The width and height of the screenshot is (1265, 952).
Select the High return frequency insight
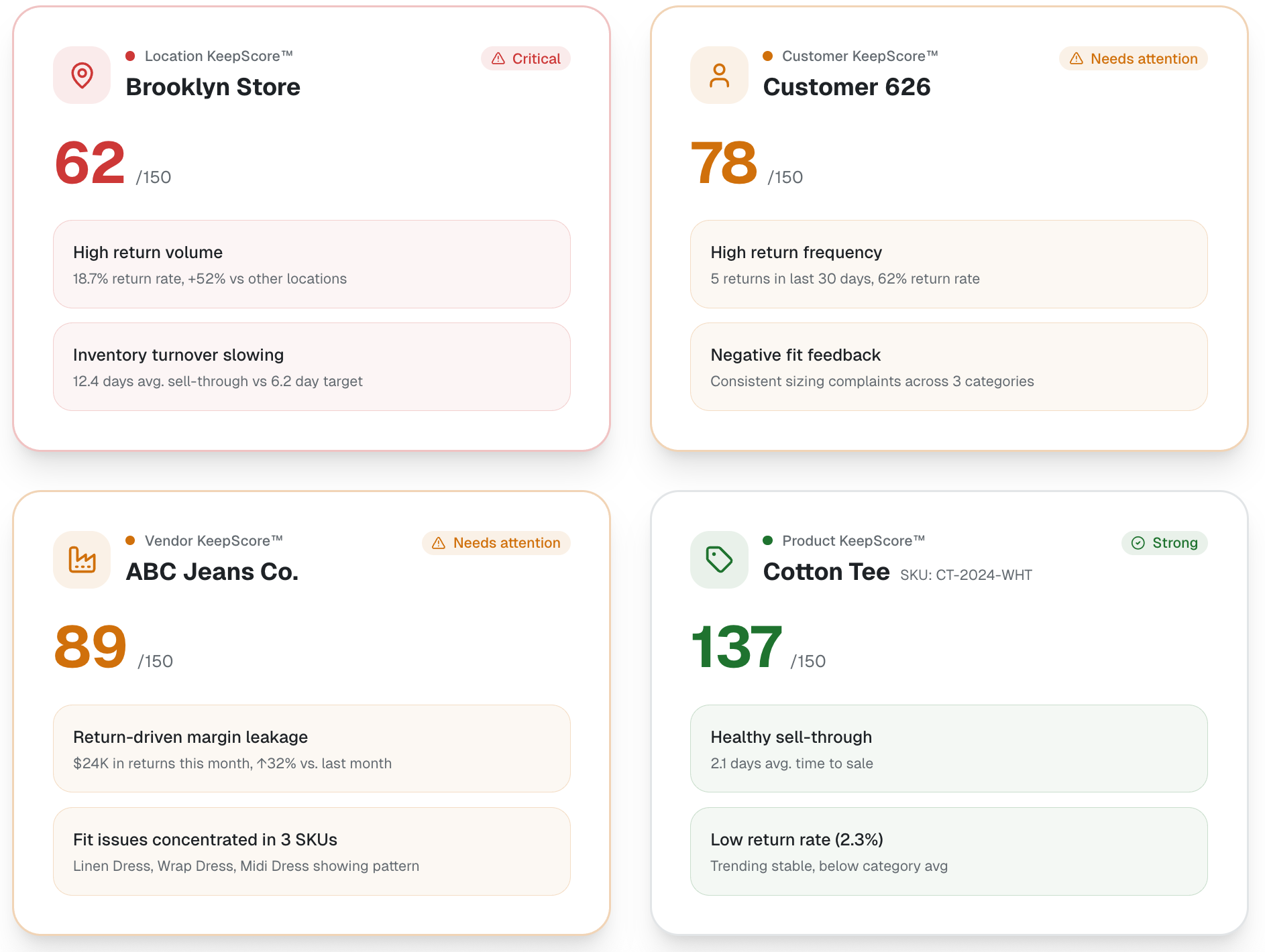click(948, 264)
